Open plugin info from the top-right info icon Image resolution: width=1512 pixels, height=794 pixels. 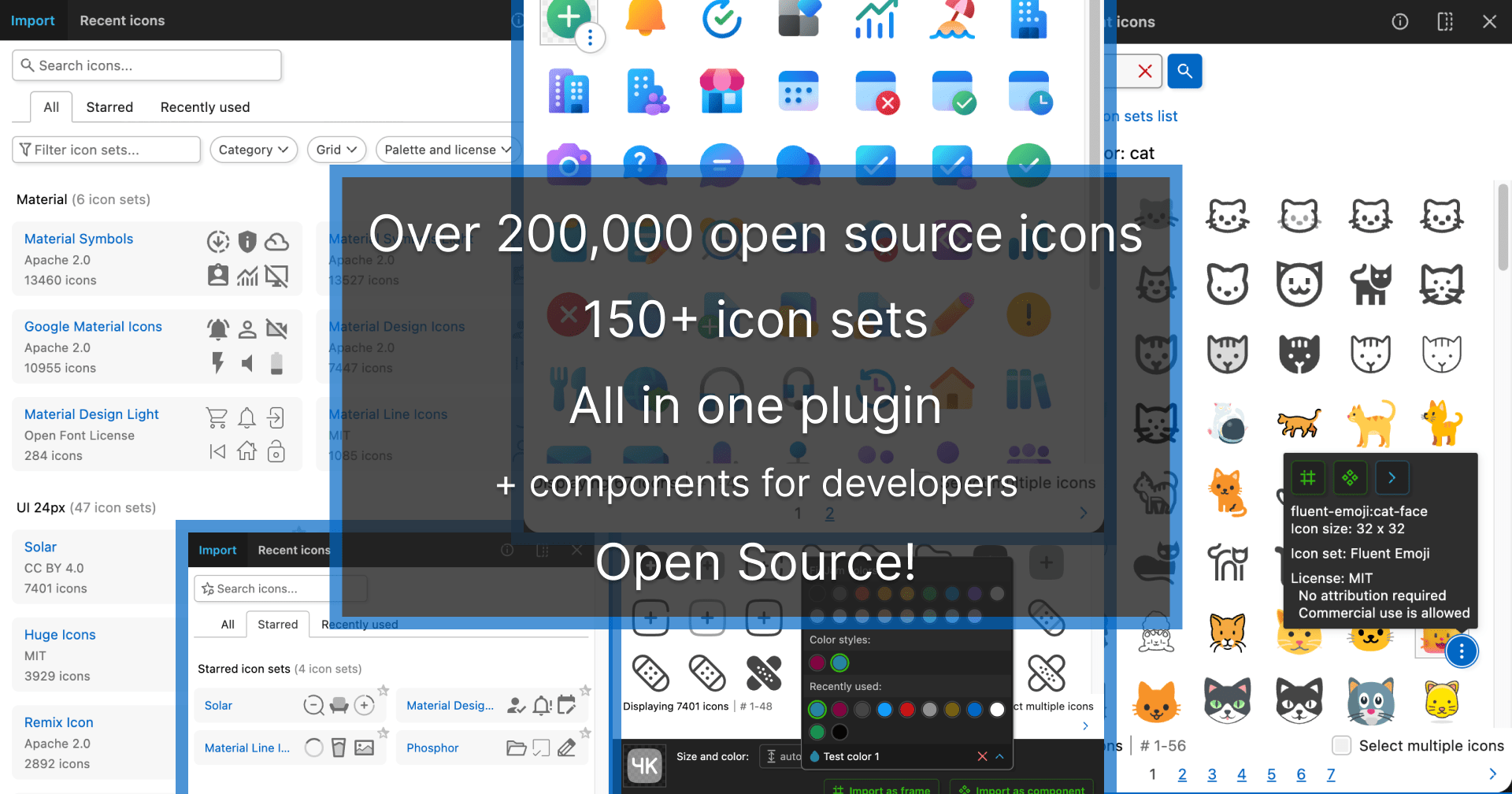click(1400, 21)
